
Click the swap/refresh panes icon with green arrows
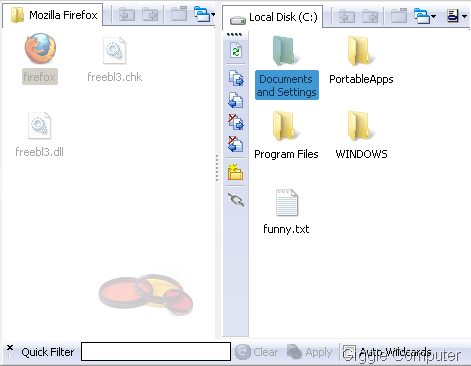point(236,51)
